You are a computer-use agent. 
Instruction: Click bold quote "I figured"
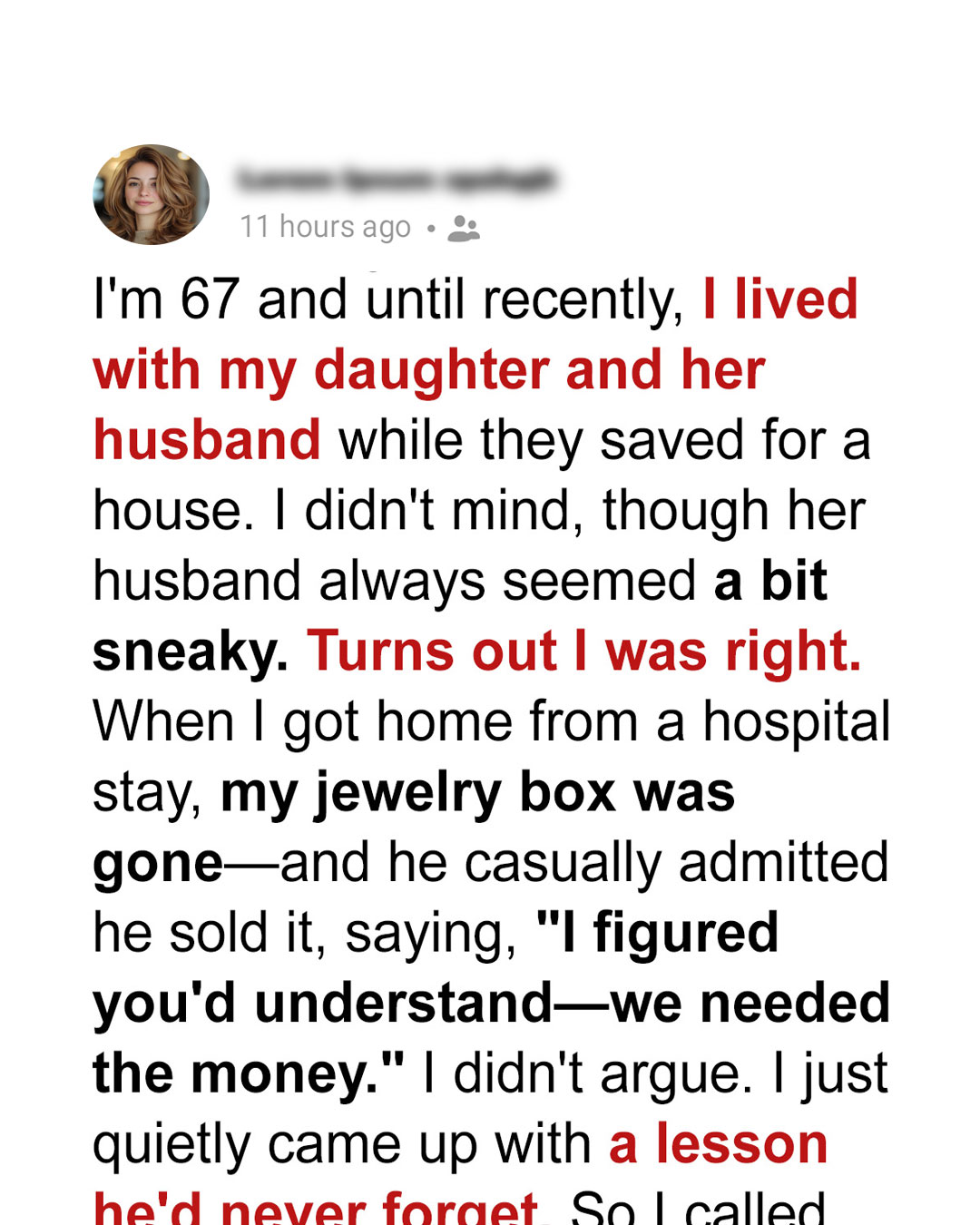pyautogui.click(x=658, y=933)
